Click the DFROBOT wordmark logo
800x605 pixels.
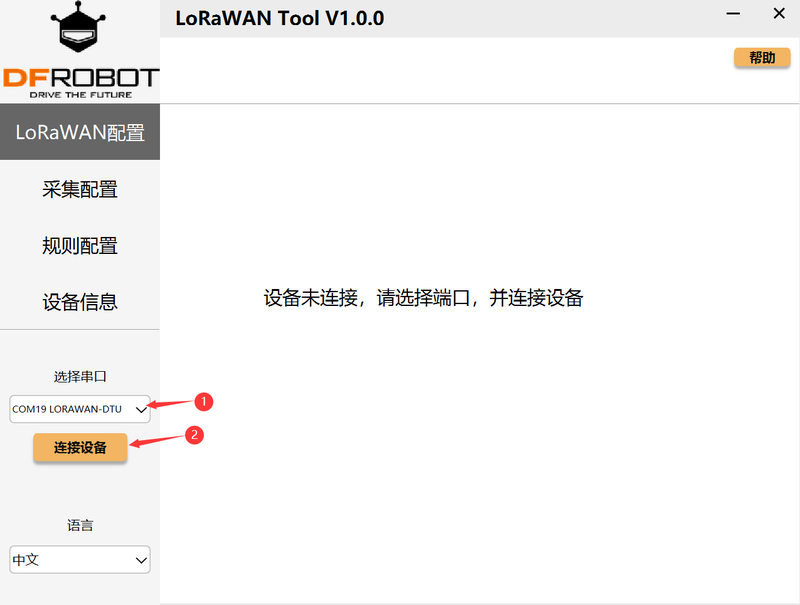80,78
